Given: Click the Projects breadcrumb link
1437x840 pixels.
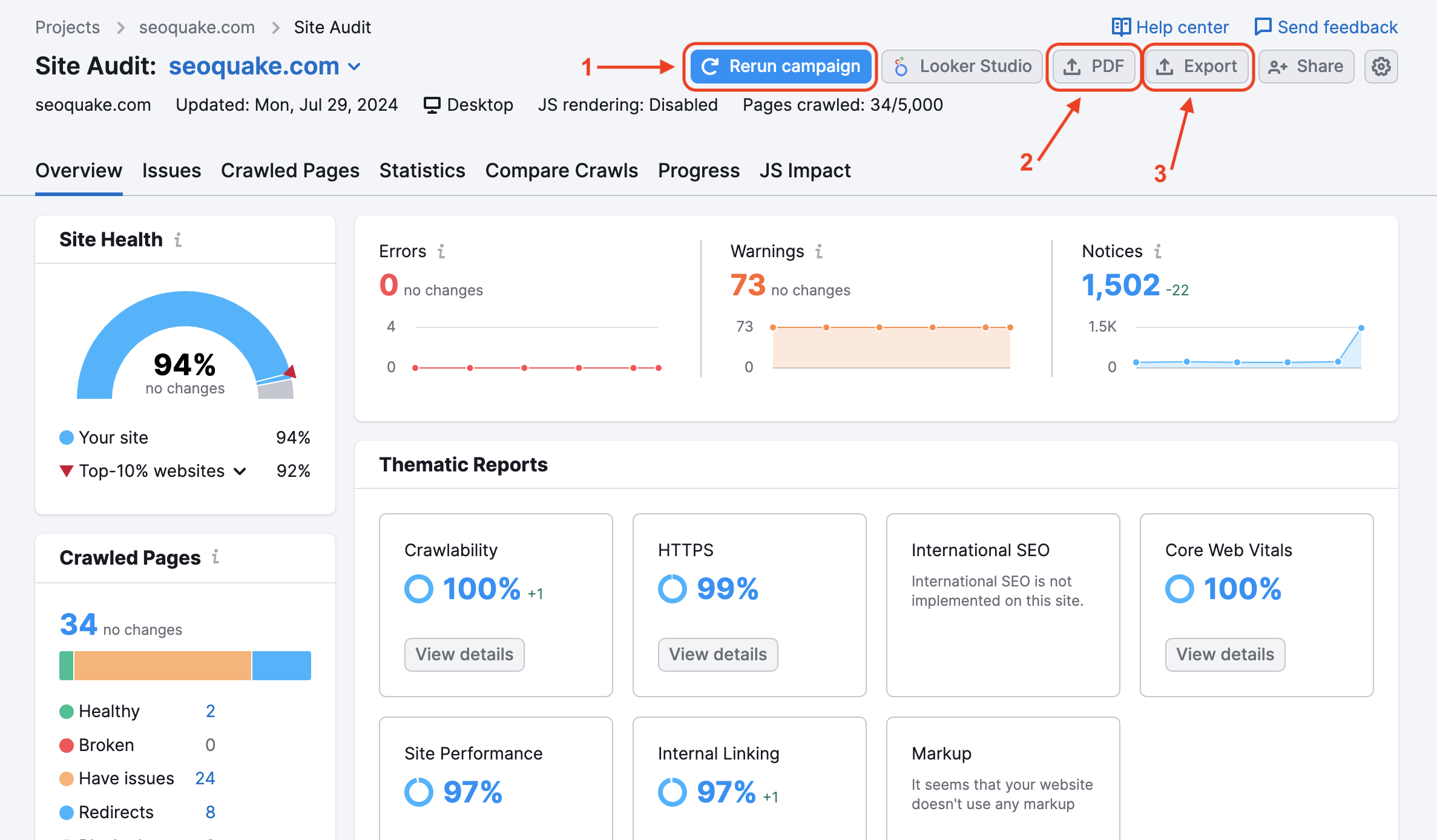Looking at the screenshot, I should tap(67, 27).
